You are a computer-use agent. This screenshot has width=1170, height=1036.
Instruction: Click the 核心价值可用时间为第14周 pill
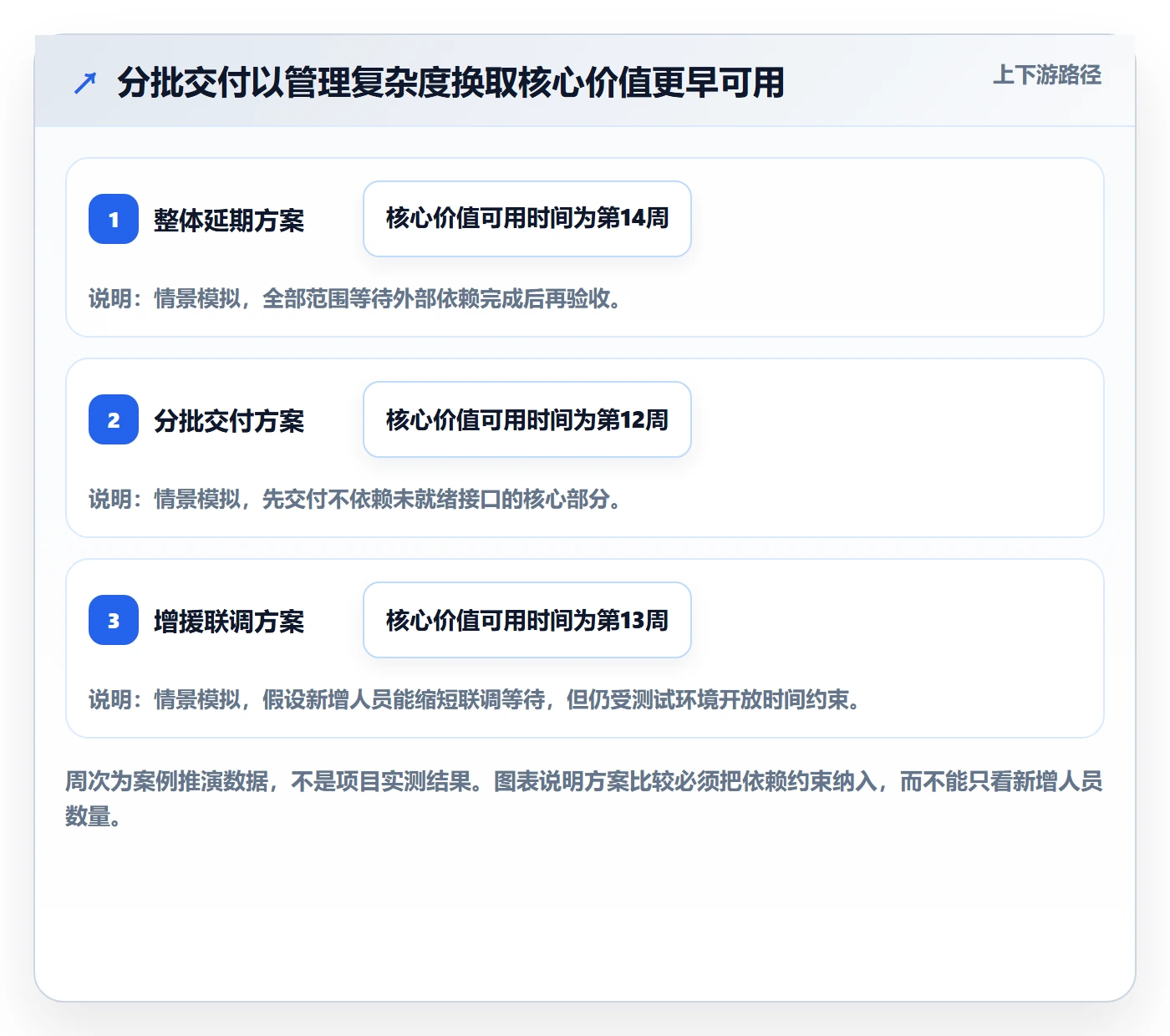click(x=527, y=219)
